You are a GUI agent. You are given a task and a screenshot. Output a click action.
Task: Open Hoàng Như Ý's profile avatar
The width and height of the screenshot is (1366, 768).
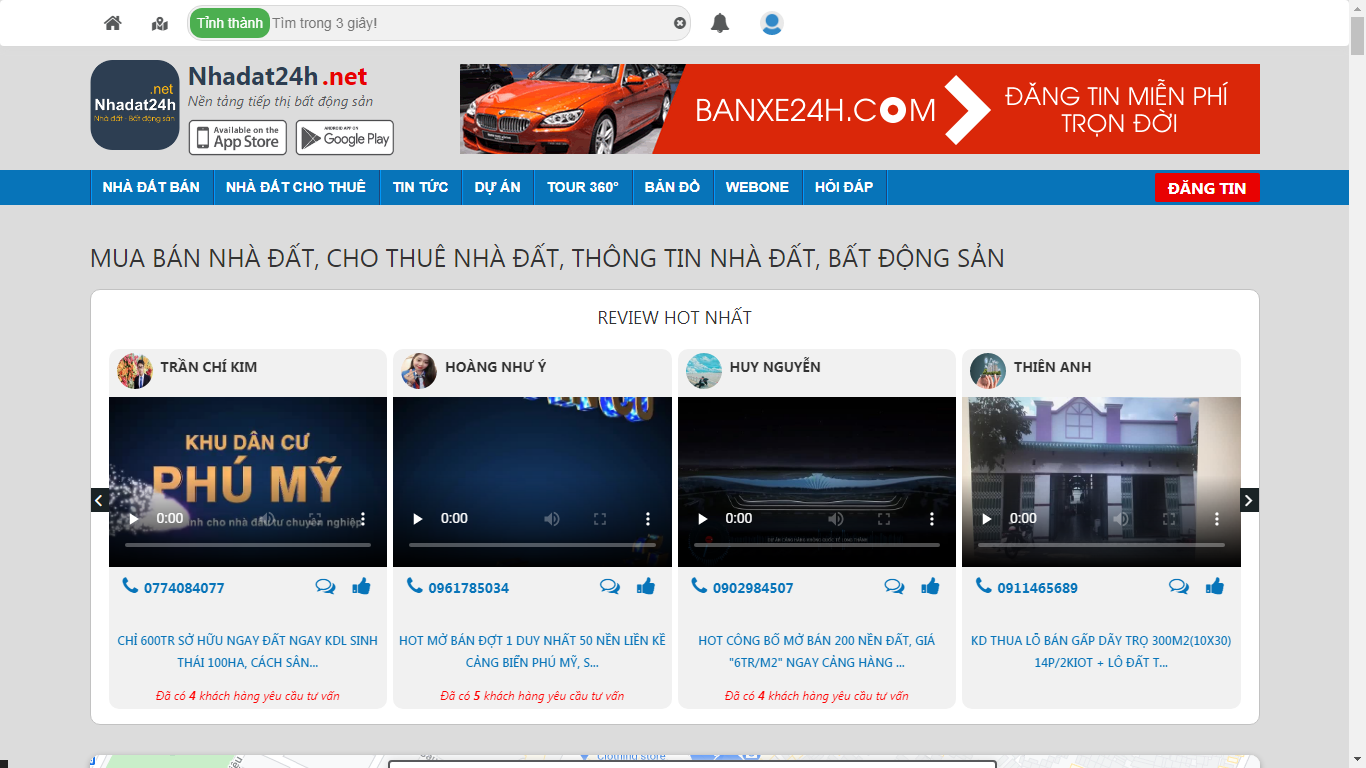pos(419,371)
